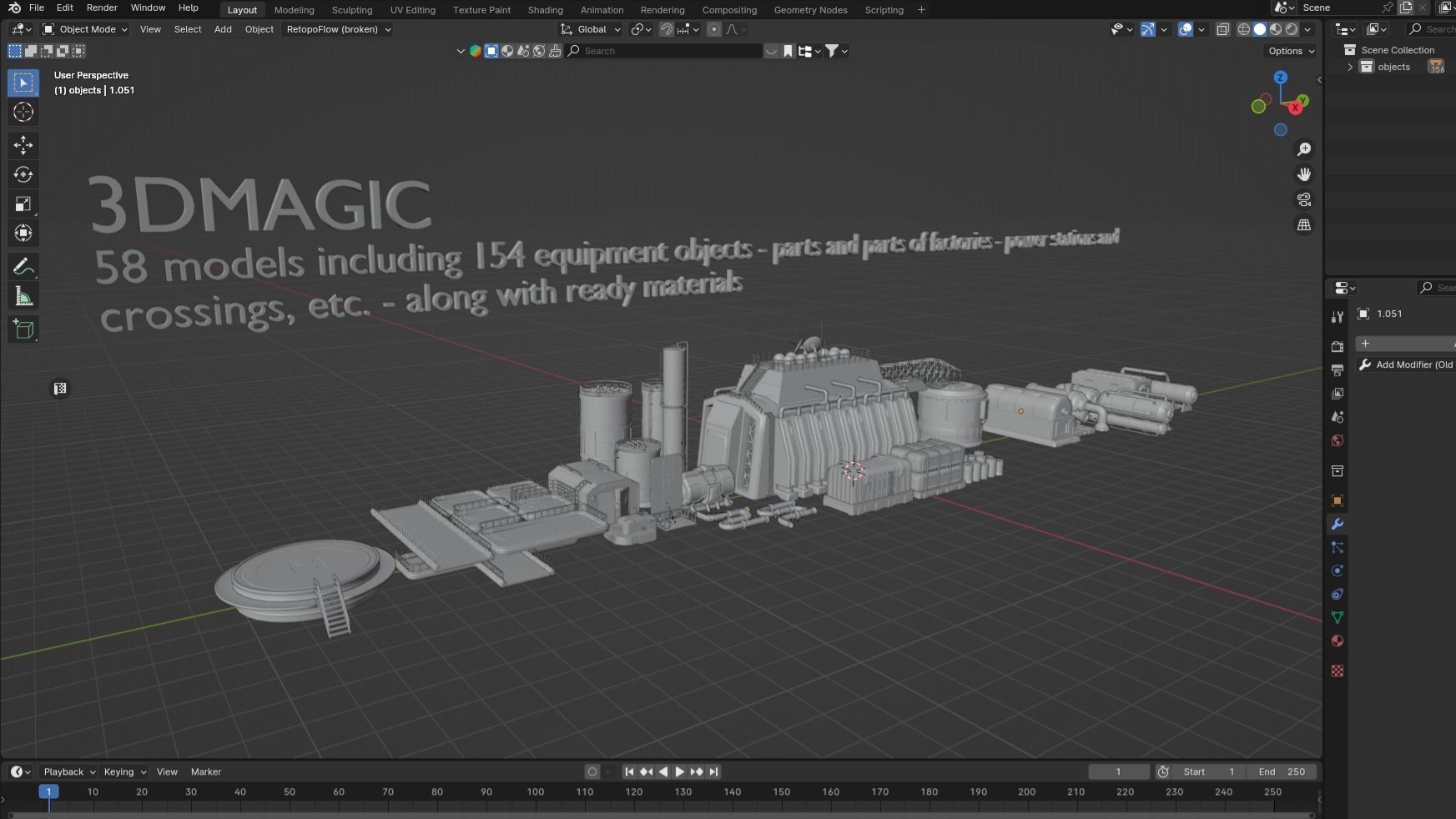Open the Global transform orientation dropdown
The width and height of the screenshot is (1456, 819).
[x=591, y=29]
